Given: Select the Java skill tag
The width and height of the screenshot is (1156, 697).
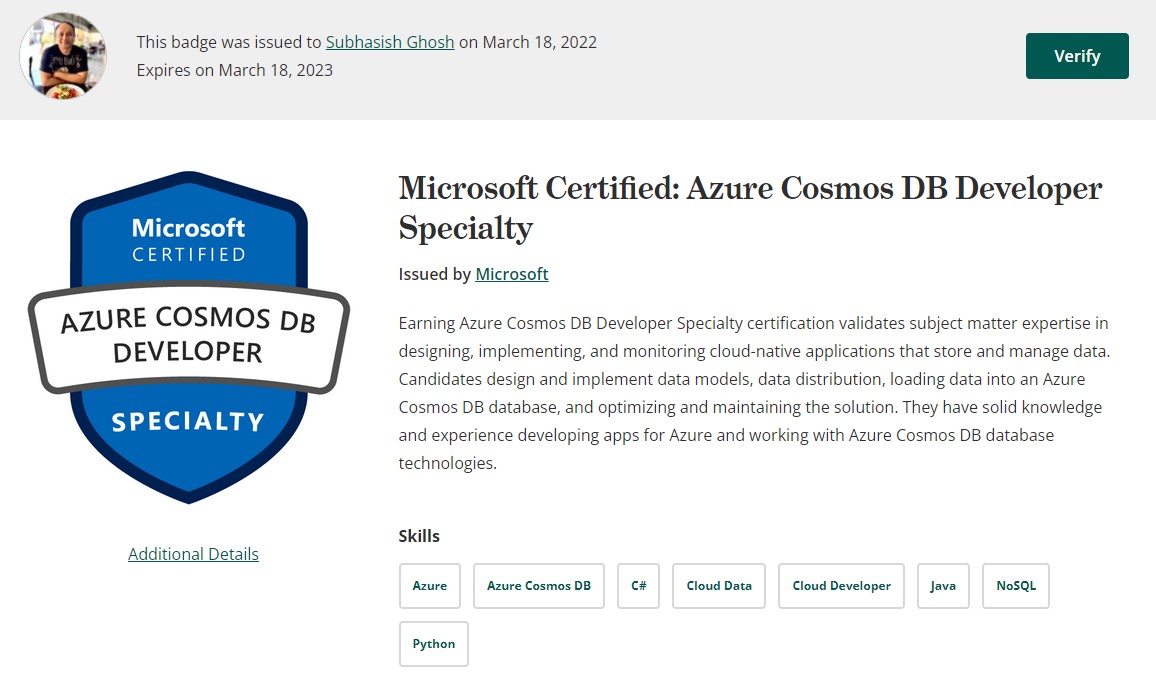Looking at the screenshot, I should point(943,586).
